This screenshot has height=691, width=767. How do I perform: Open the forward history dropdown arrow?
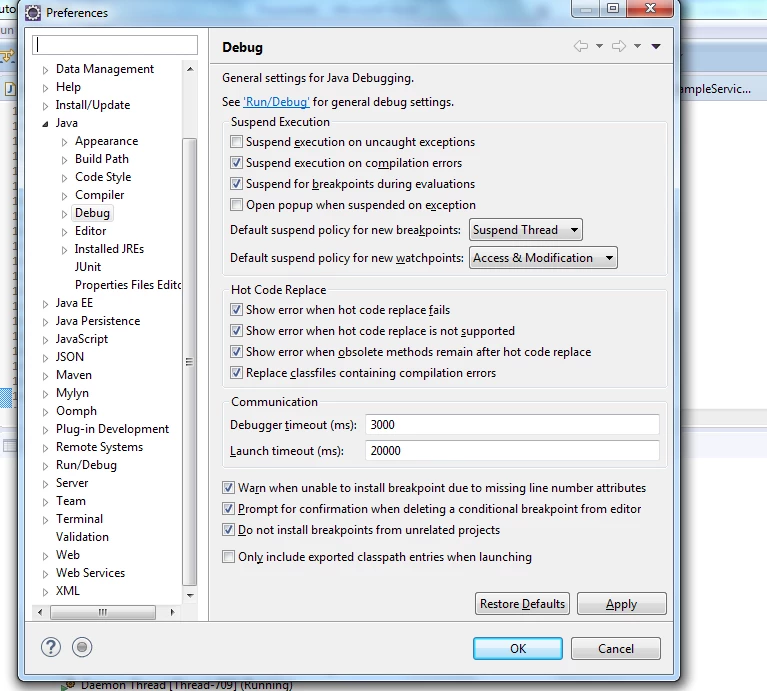[637, 46]
